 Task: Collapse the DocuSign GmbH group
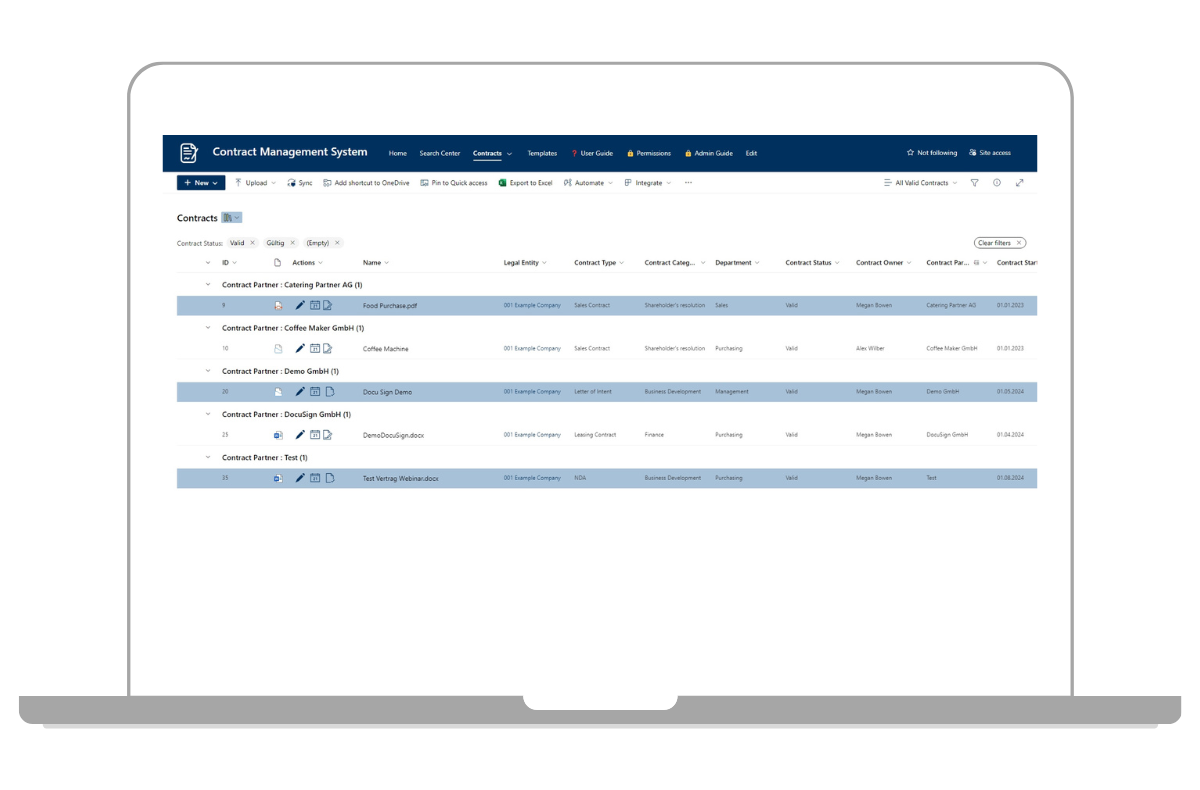tap(208, 414)
